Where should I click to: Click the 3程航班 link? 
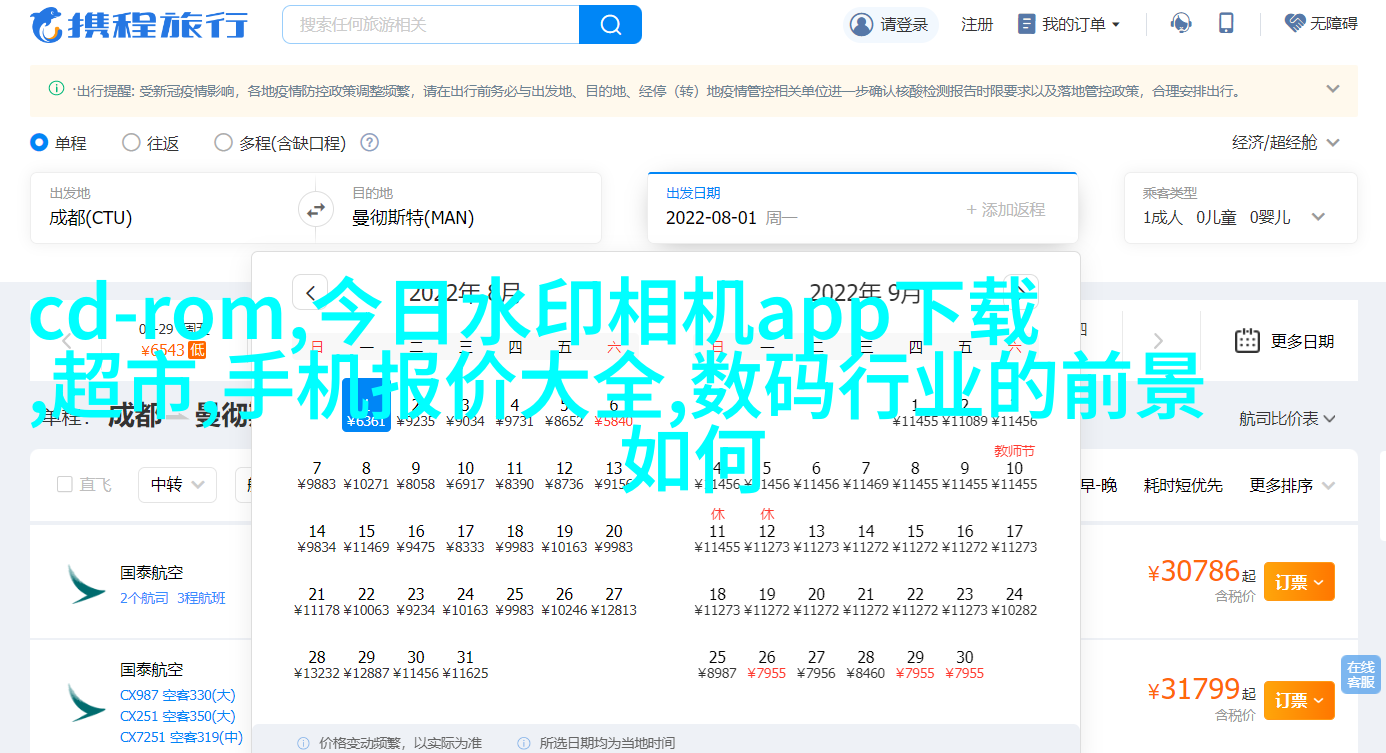pos(202,598)
